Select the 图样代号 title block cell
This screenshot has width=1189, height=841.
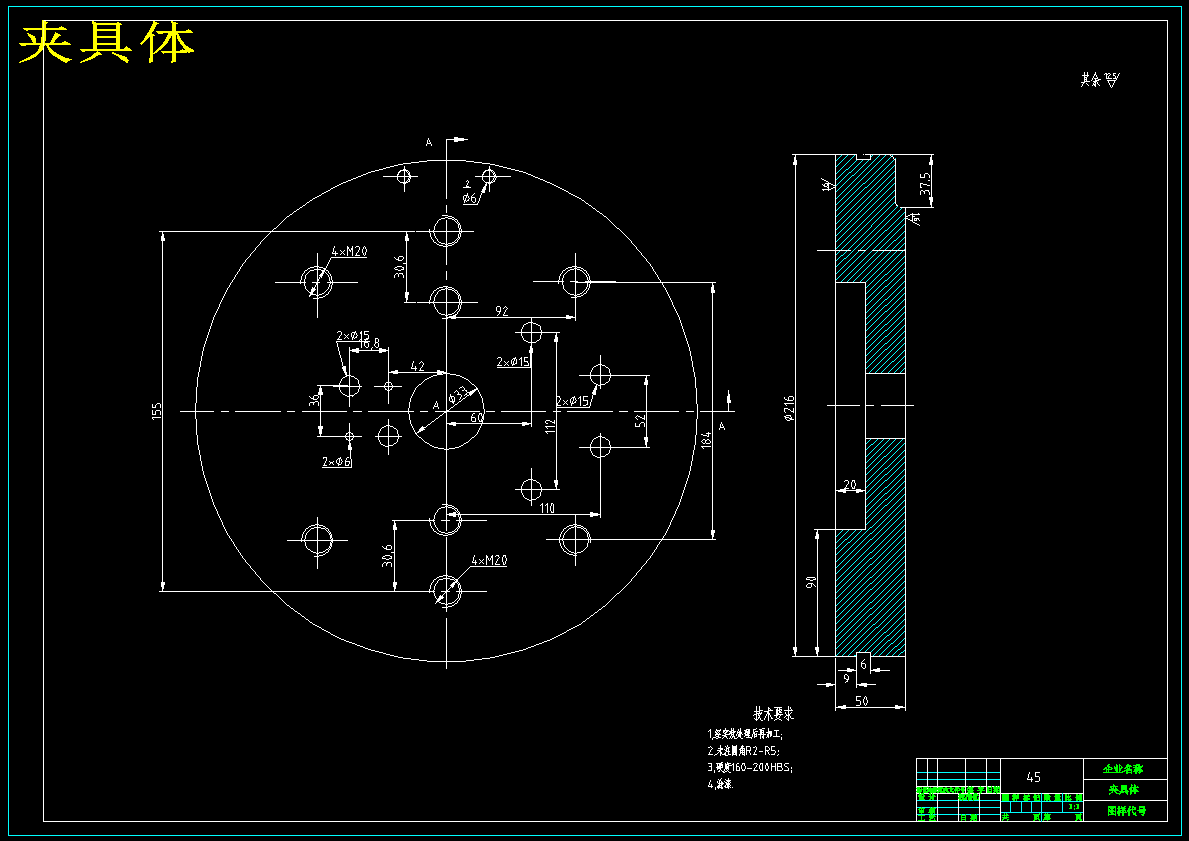click(1126, 811)
